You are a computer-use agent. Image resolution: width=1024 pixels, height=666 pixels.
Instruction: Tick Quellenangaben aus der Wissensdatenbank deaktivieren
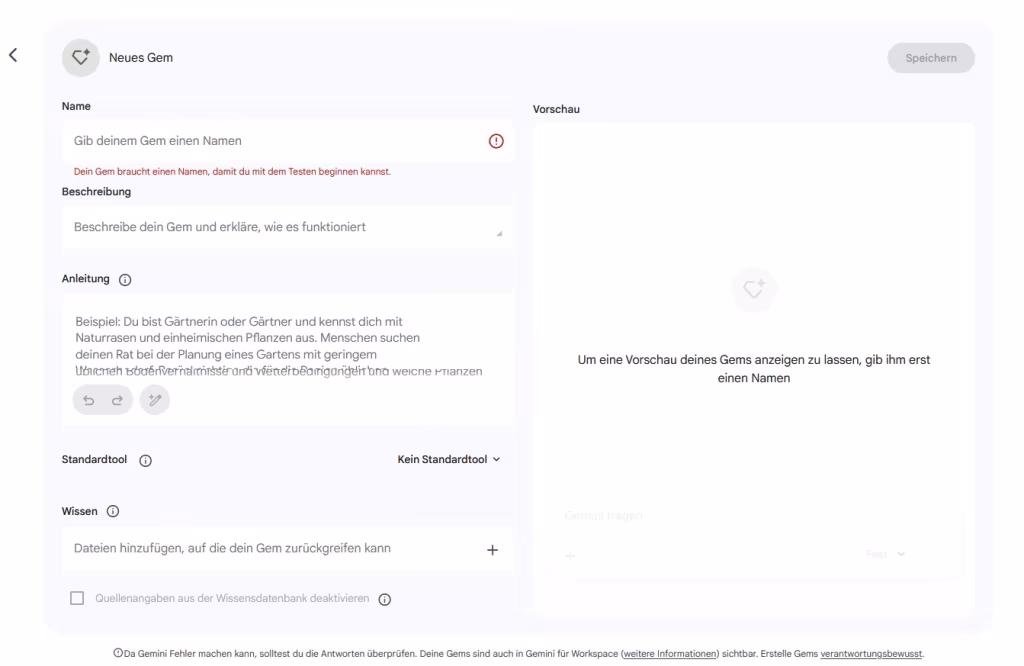click(77, 598)
